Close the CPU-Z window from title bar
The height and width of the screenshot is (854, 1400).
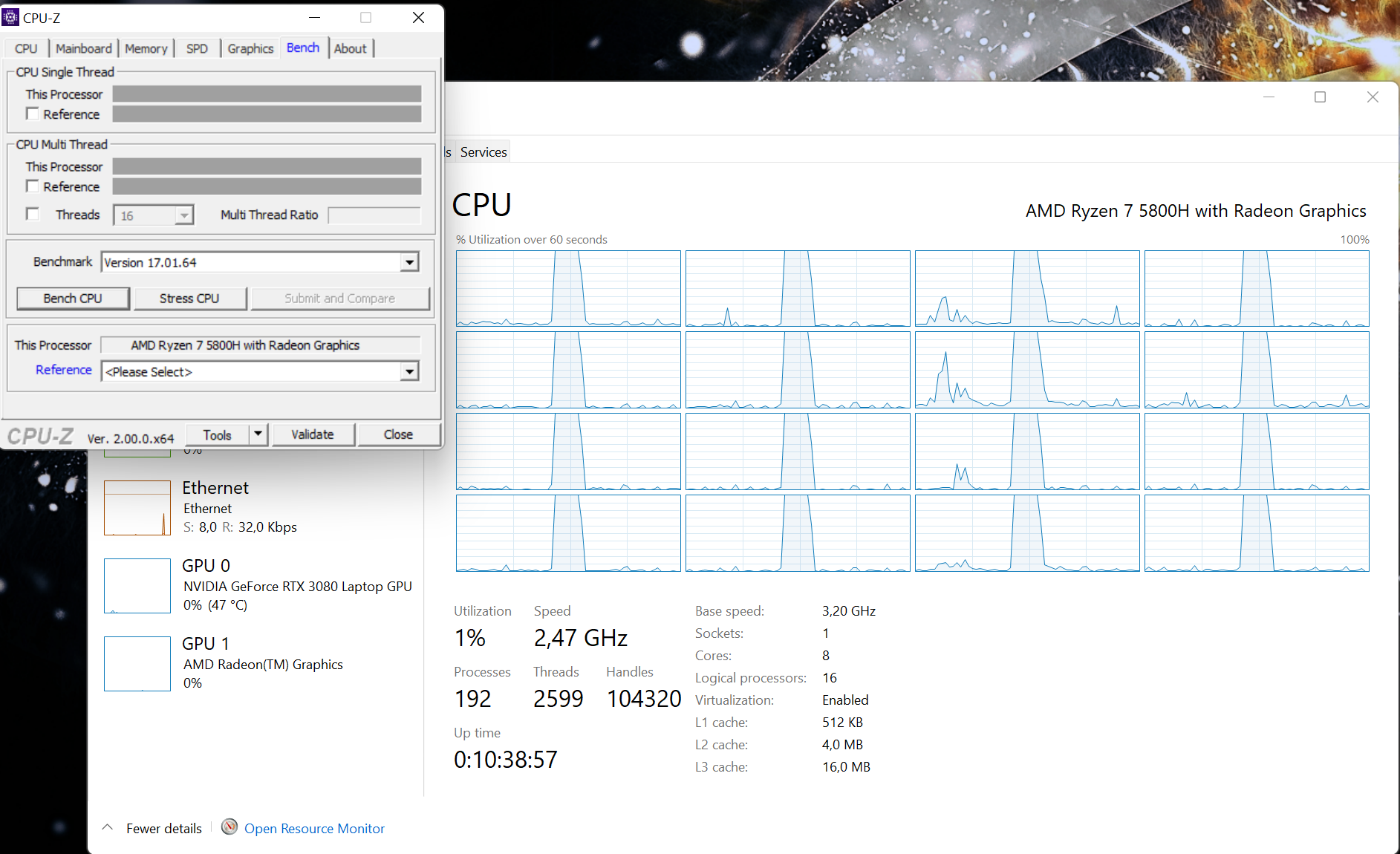click(x=419, y=17)
